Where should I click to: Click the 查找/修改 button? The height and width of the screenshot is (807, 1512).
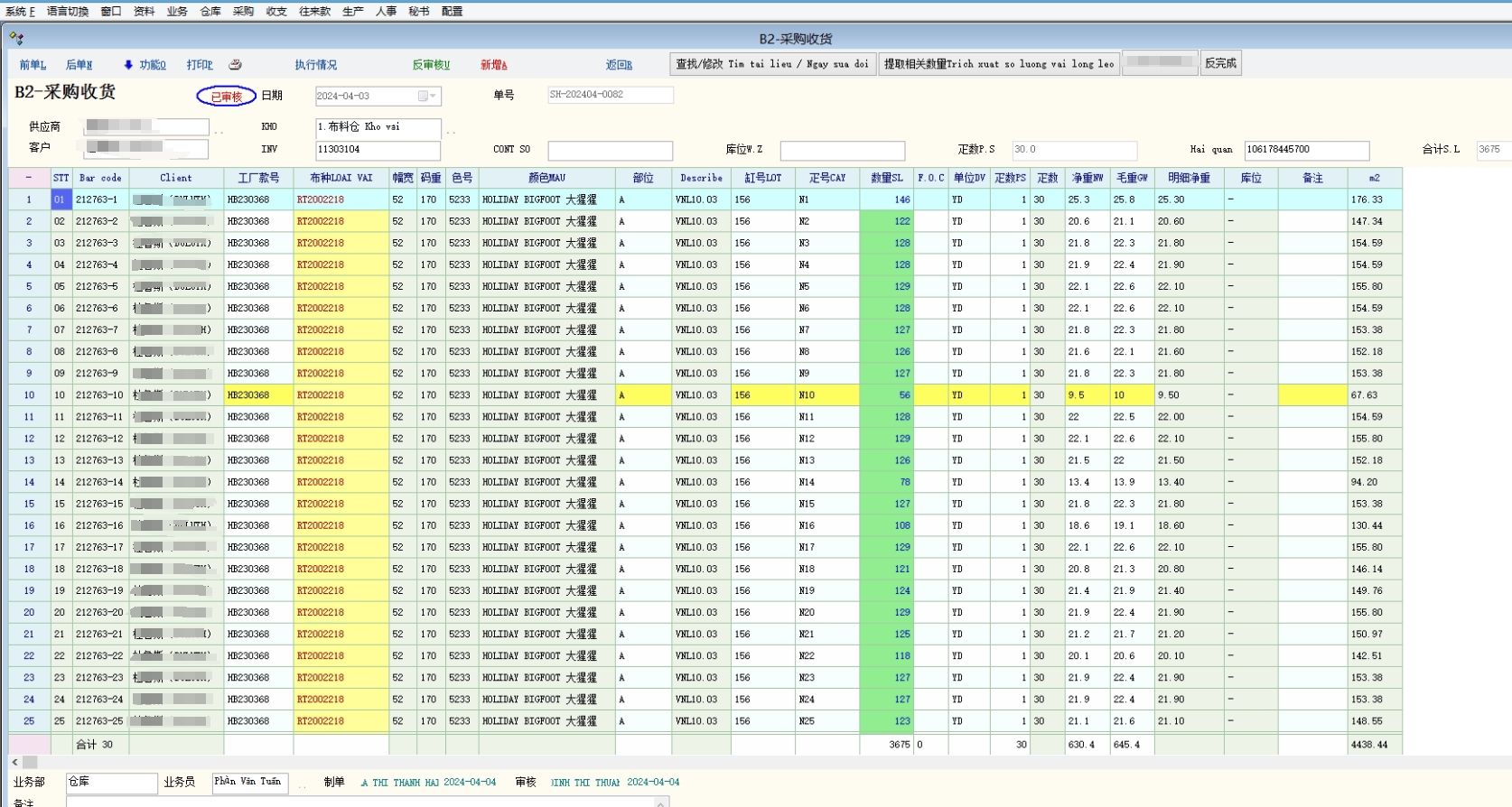(x=772, y=64)
